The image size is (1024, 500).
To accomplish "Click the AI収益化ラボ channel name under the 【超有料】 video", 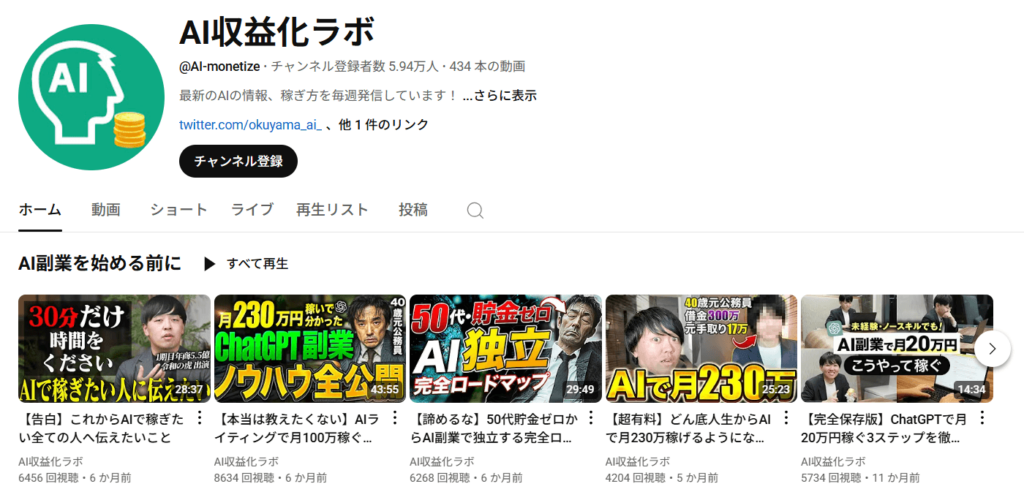I will coord(638,461).
